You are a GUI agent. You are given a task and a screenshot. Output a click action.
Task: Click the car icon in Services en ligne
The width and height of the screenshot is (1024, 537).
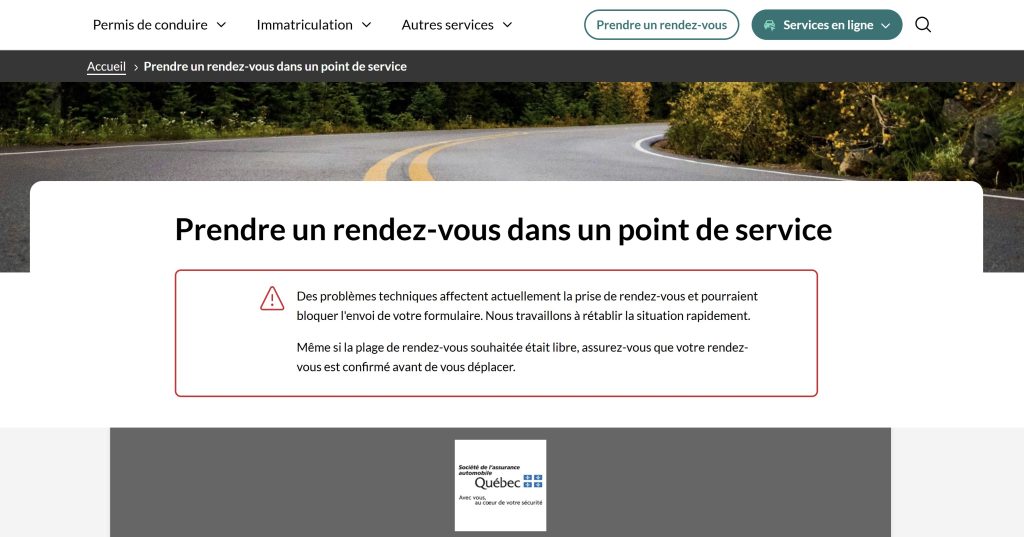pos(769,25)
